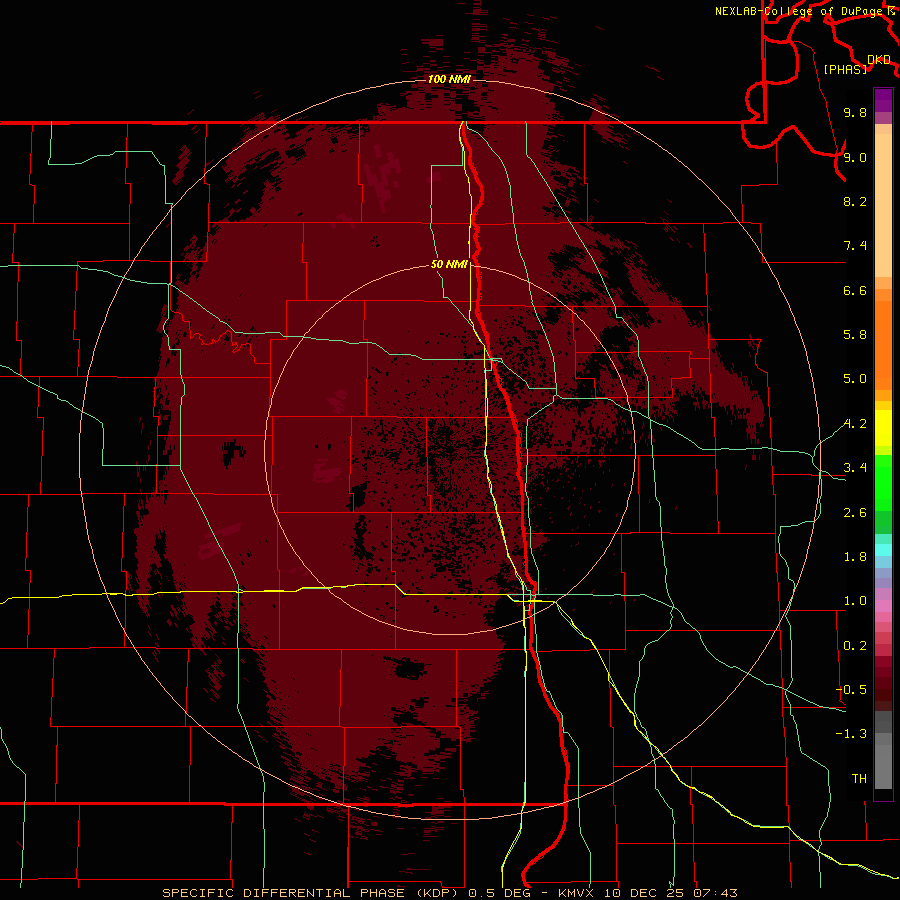Click the -1.3 value on color scale
Screen dimensions: 900x900
[x=852, y=734]
